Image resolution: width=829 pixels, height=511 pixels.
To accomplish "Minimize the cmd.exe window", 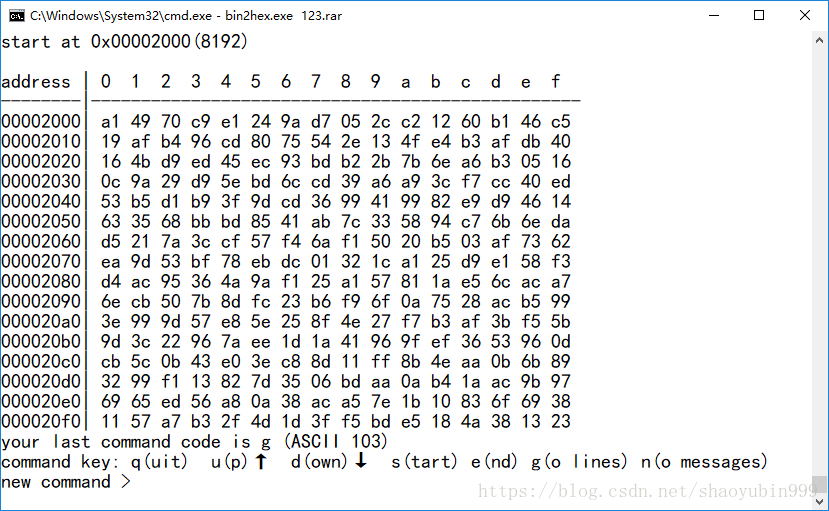I will pos(714,15).
